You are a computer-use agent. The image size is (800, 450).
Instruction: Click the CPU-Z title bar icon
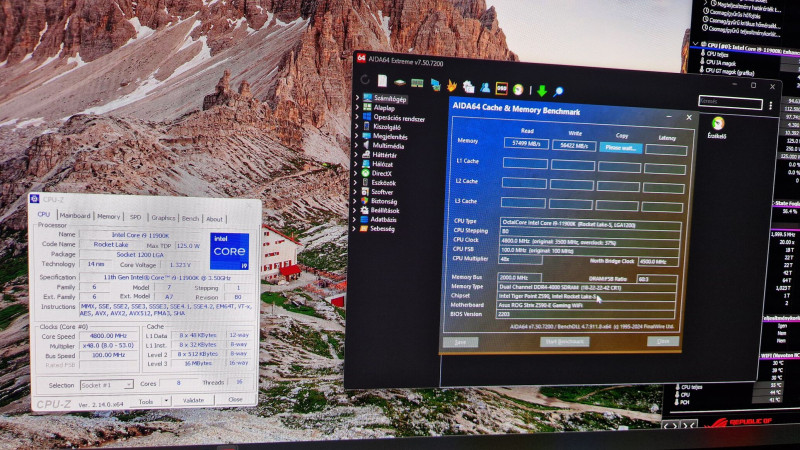(35, 198)
